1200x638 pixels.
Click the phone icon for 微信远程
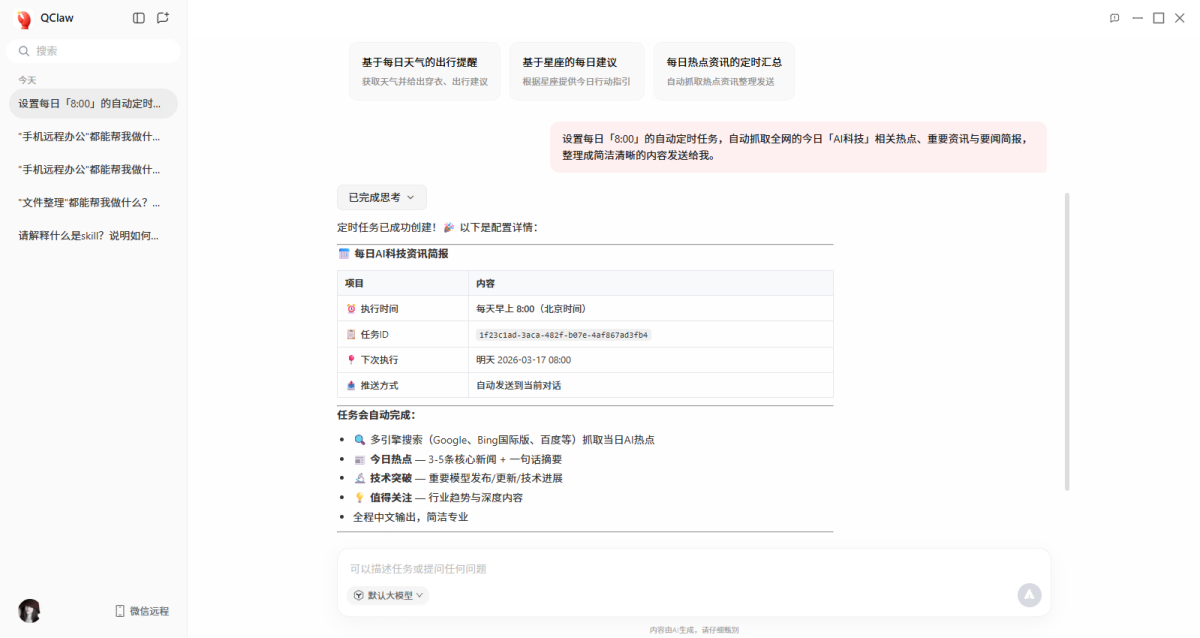point(120,611)
